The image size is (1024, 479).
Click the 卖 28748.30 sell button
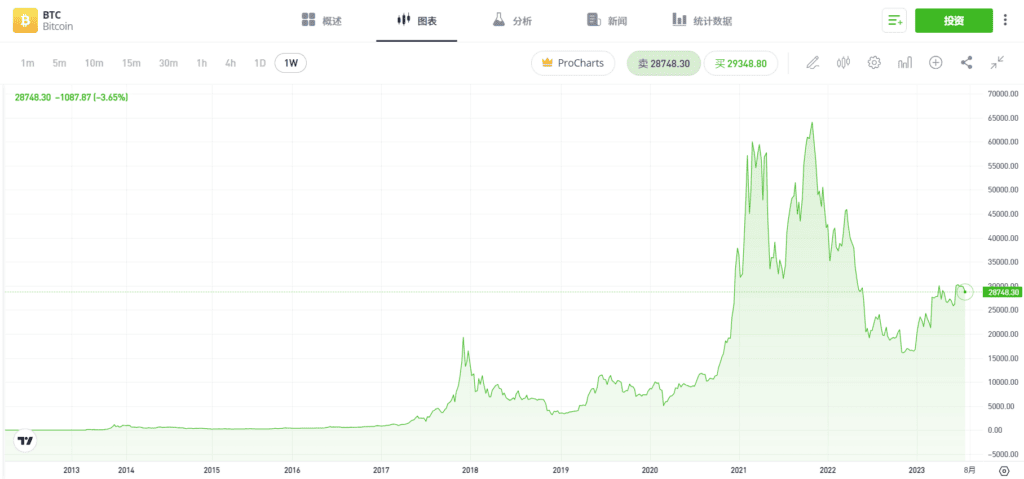[x=664, y=63]
